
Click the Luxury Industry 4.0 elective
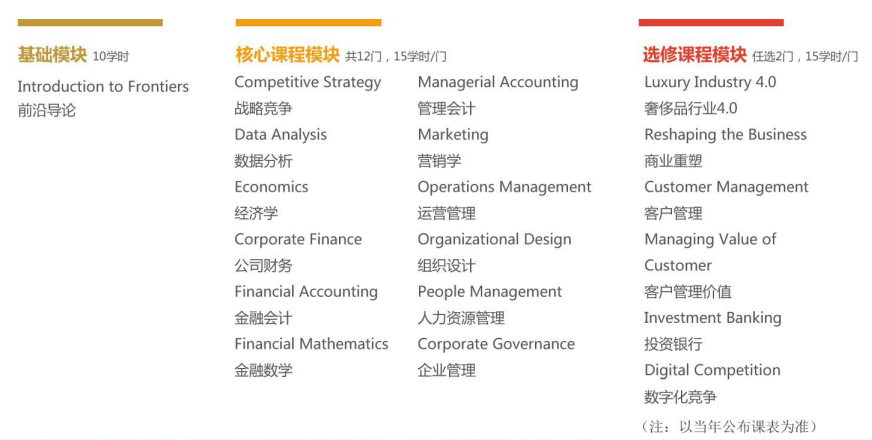[710, 82]
